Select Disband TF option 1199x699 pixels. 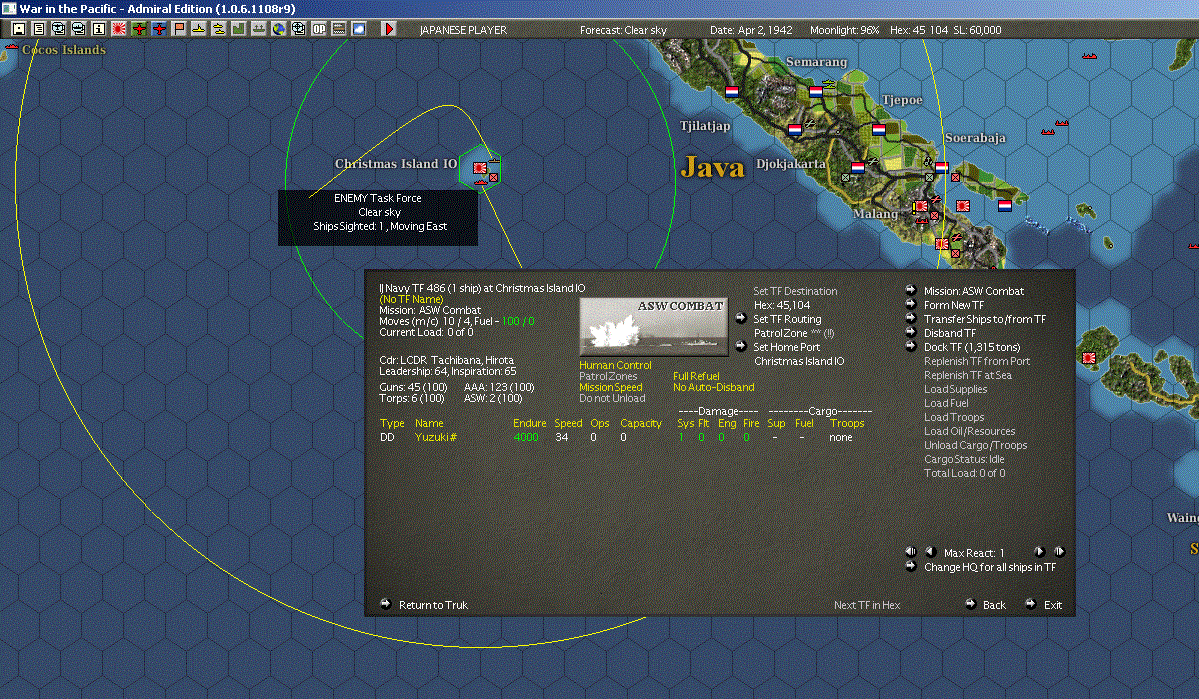[949, 333]
